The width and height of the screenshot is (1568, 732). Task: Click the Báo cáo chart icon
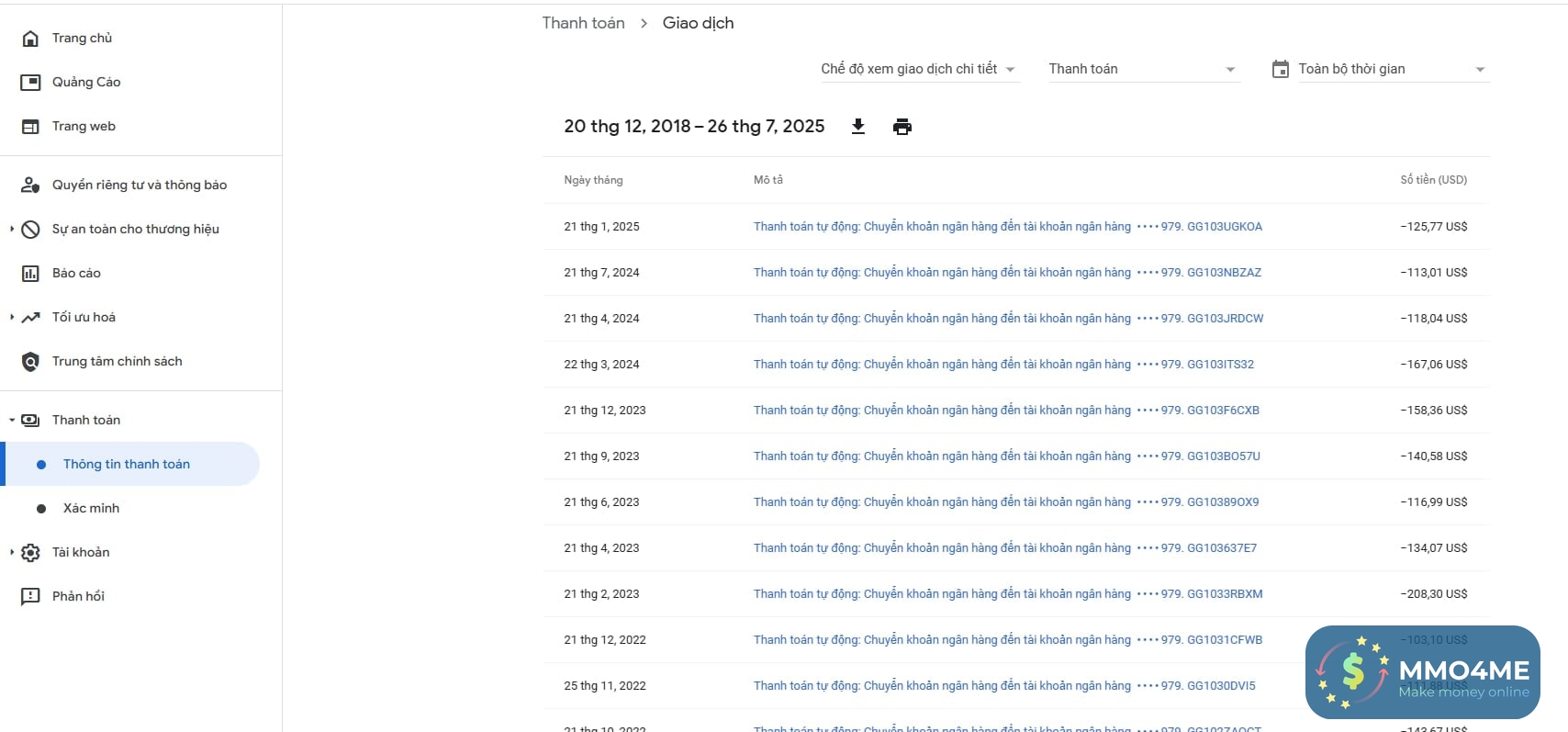[30, 274]
